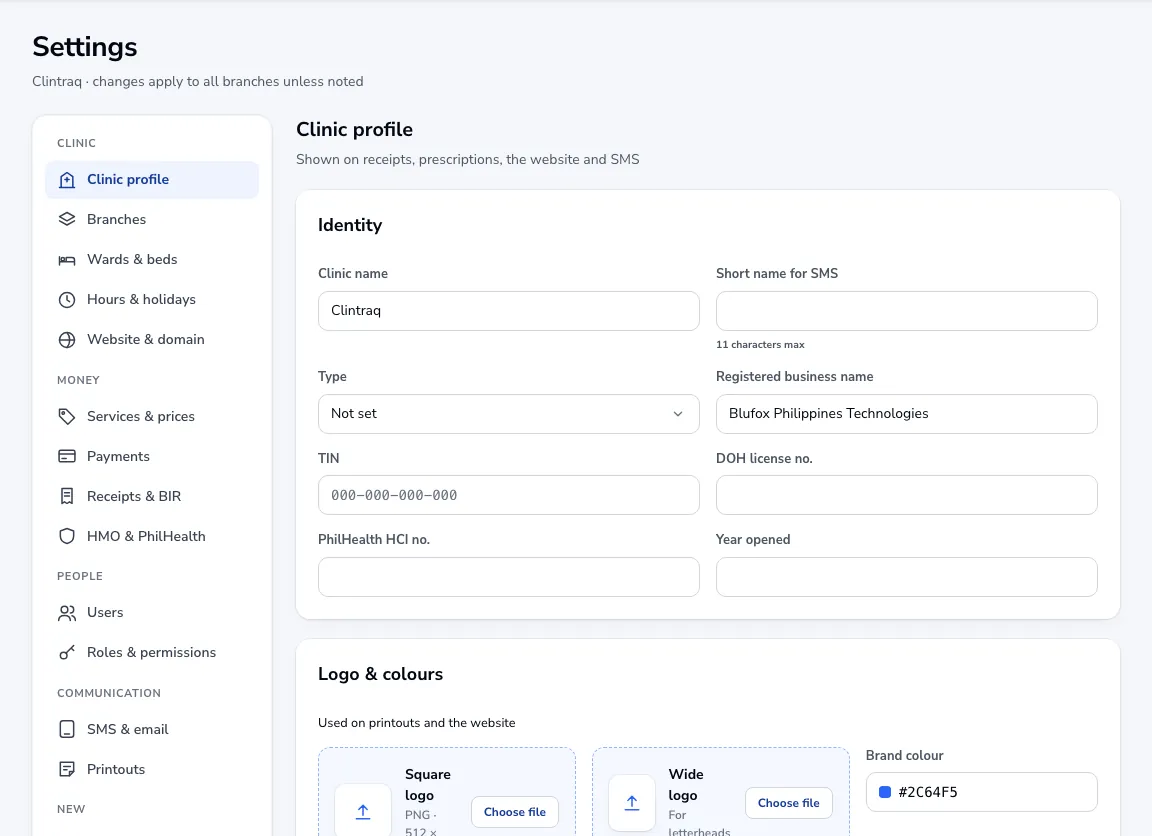Navigate to Services & prices

[152, 417]
